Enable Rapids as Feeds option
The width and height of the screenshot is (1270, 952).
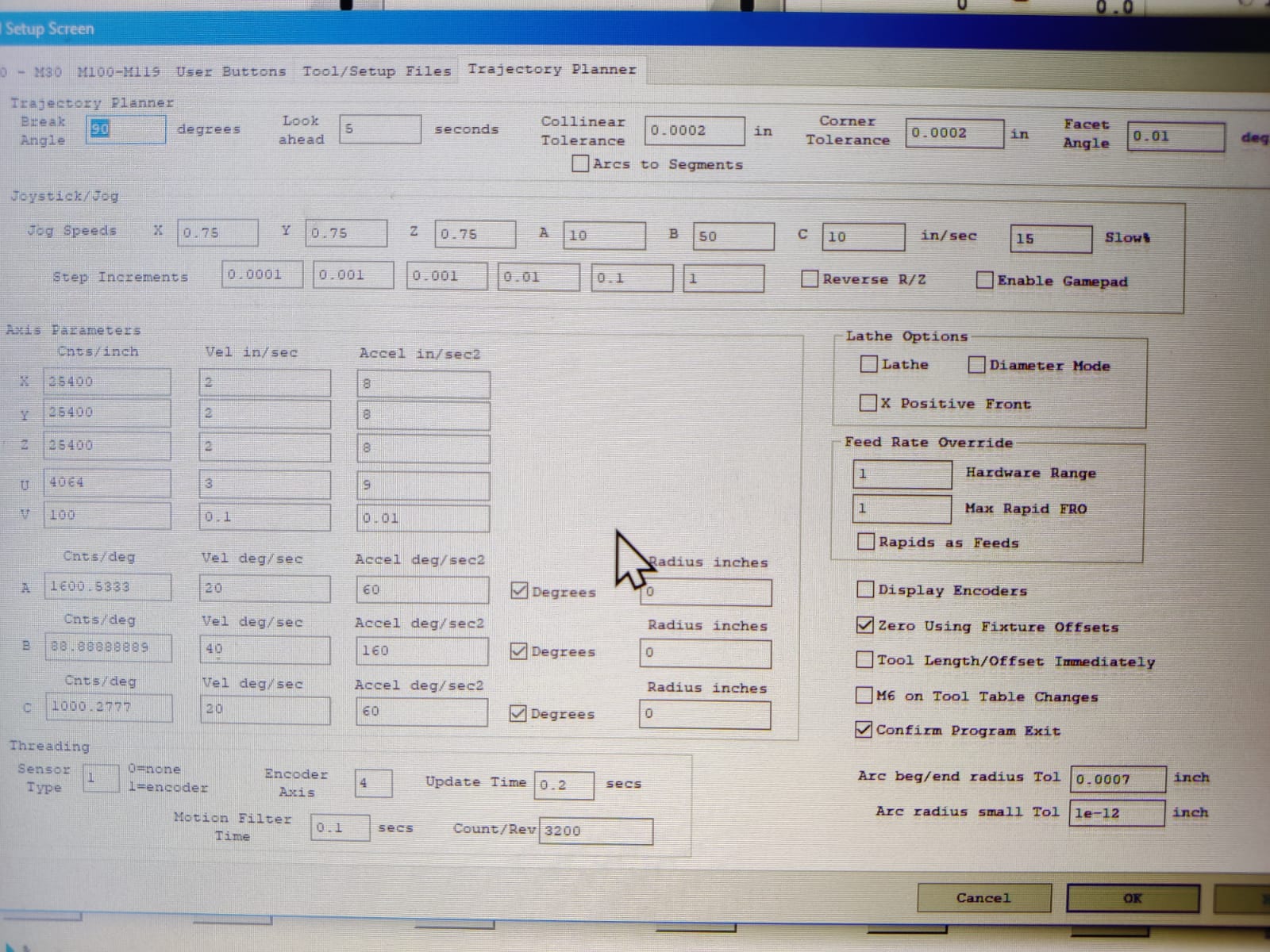(866, 543)
